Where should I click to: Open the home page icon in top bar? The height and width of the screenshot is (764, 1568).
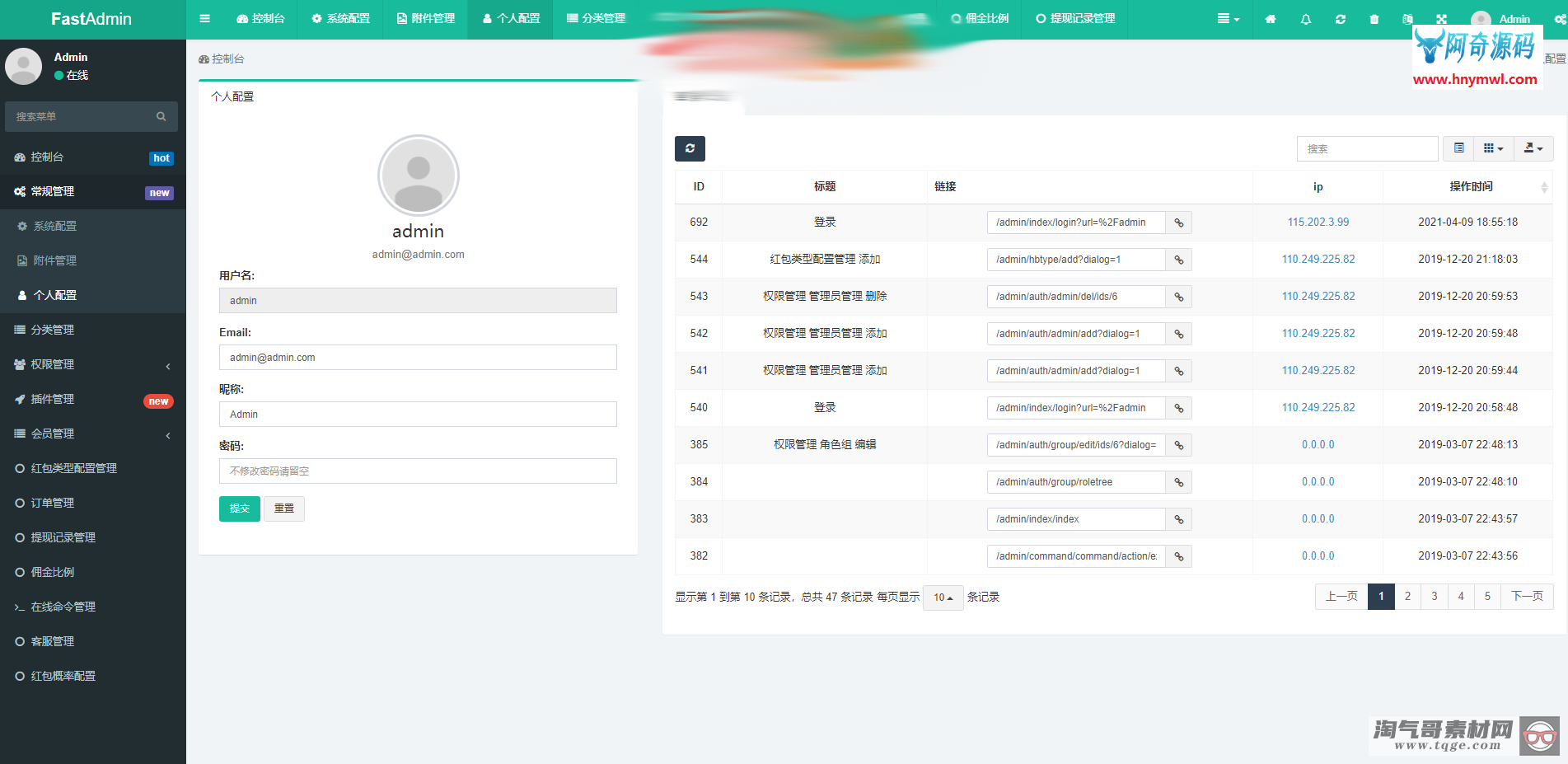(x=1271, y=19)
